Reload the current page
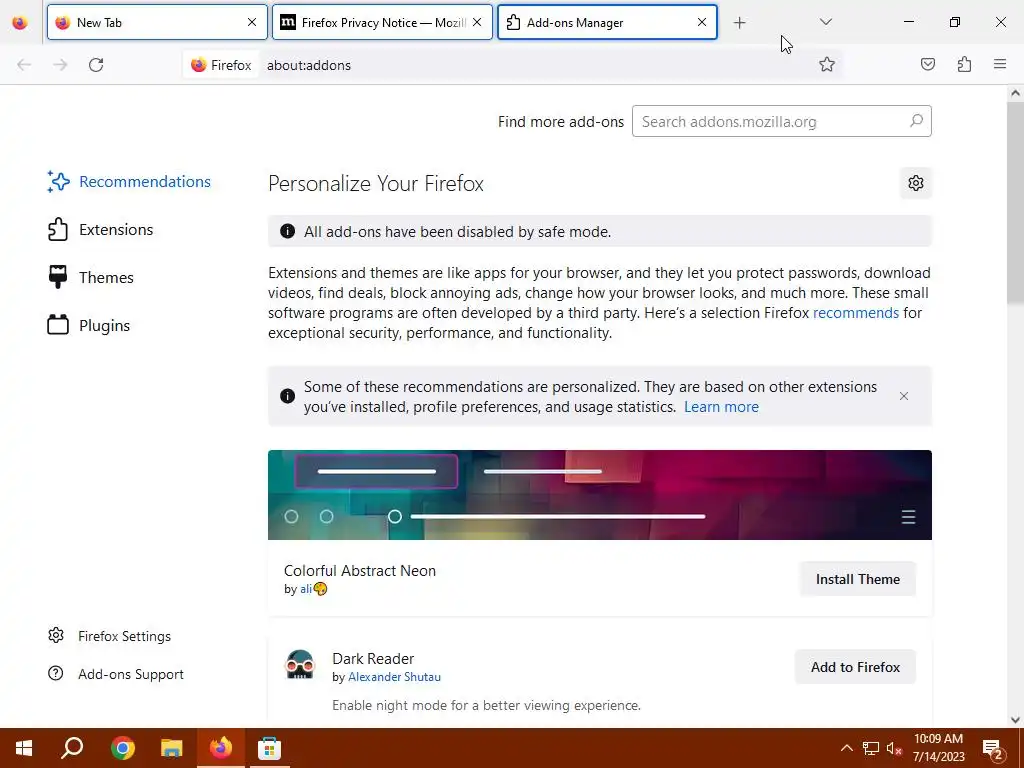 pos(96,65)
